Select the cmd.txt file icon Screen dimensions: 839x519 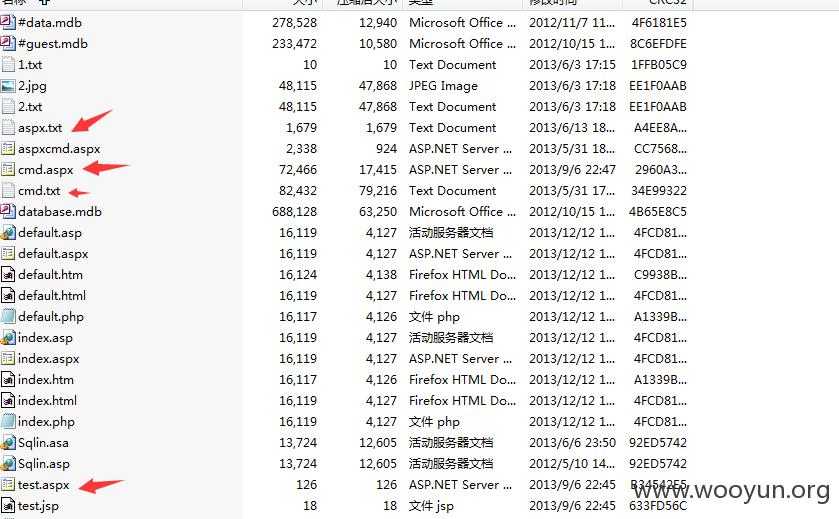[x=8, y=190]
